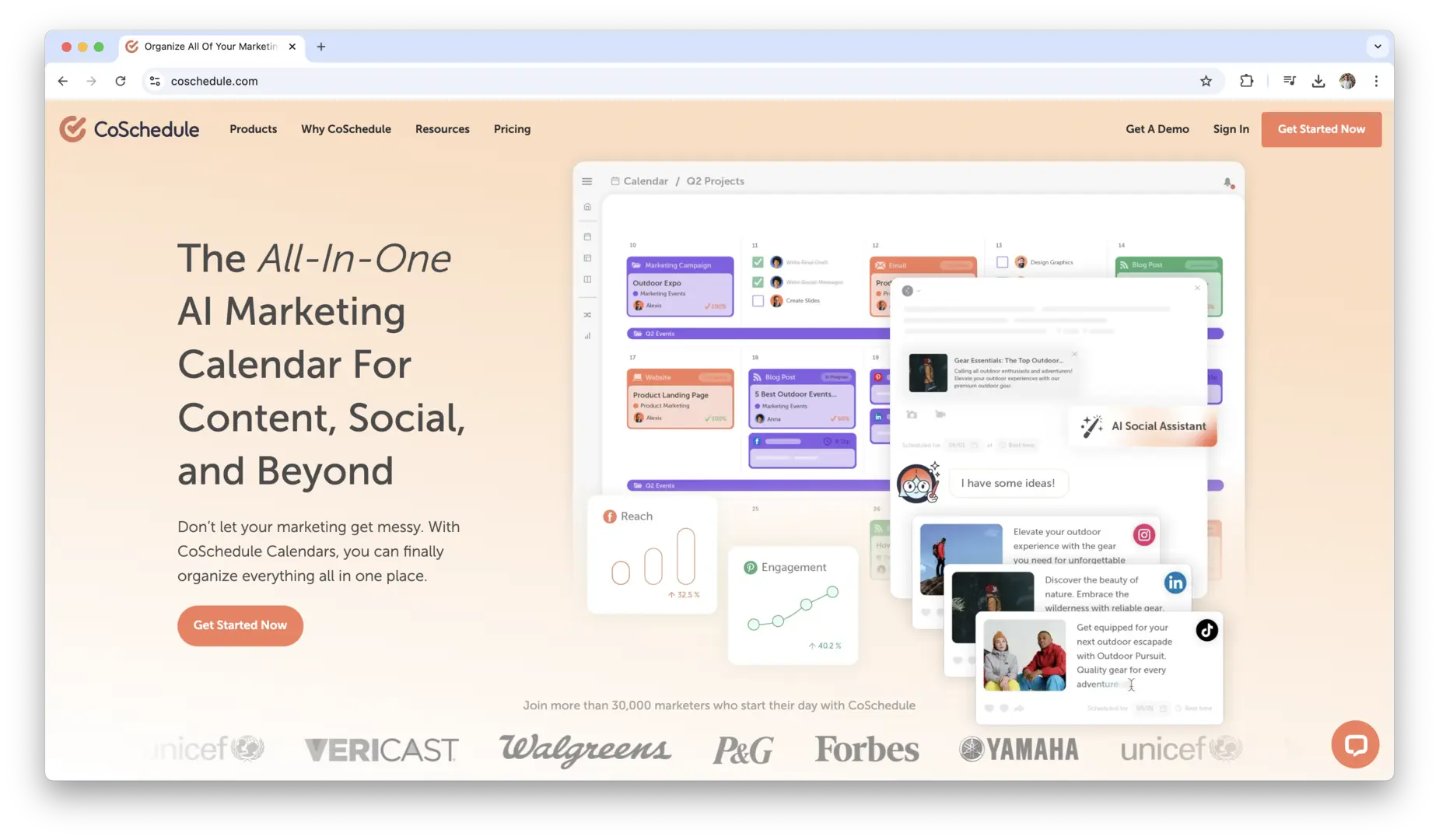Click the LinkedIn badge on Discover post
The height and width of the screenshot is (840, 1439).
coord(1175,583)
